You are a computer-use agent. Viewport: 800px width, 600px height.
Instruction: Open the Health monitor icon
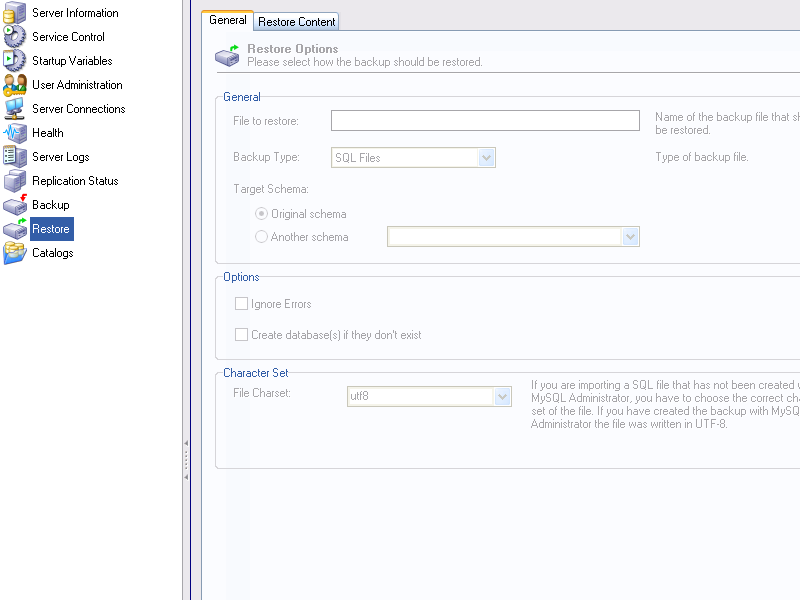pyautogui.click(x=15, y=133)
